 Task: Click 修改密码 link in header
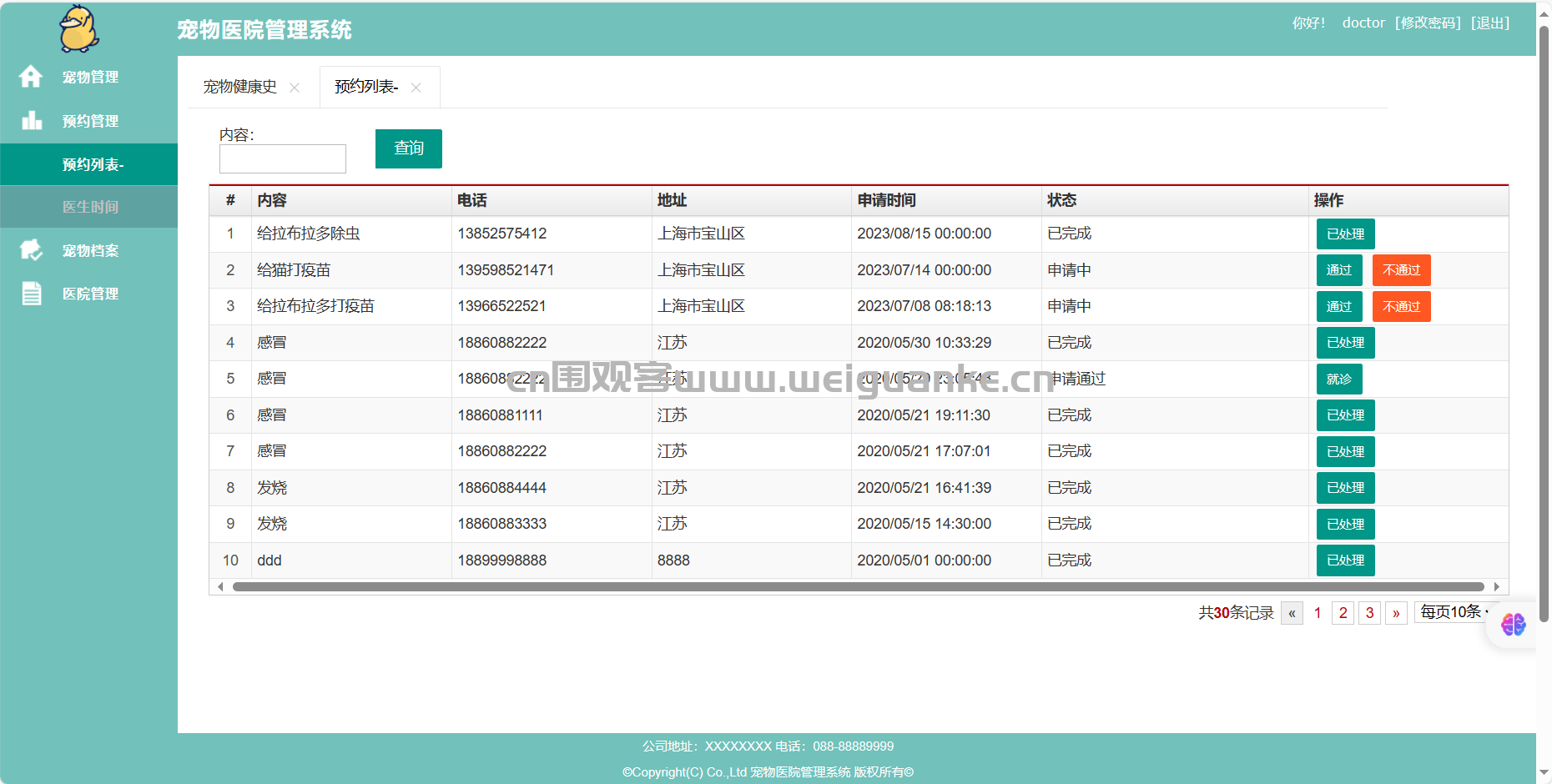(x=1428, y=23)
